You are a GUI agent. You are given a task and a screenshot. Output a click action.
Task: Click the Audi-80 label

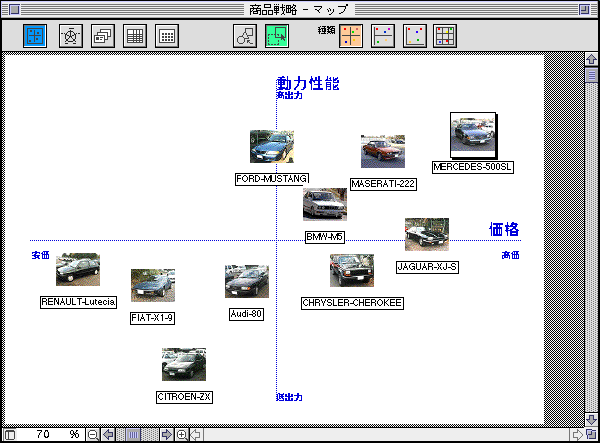(x=246, y=314)
